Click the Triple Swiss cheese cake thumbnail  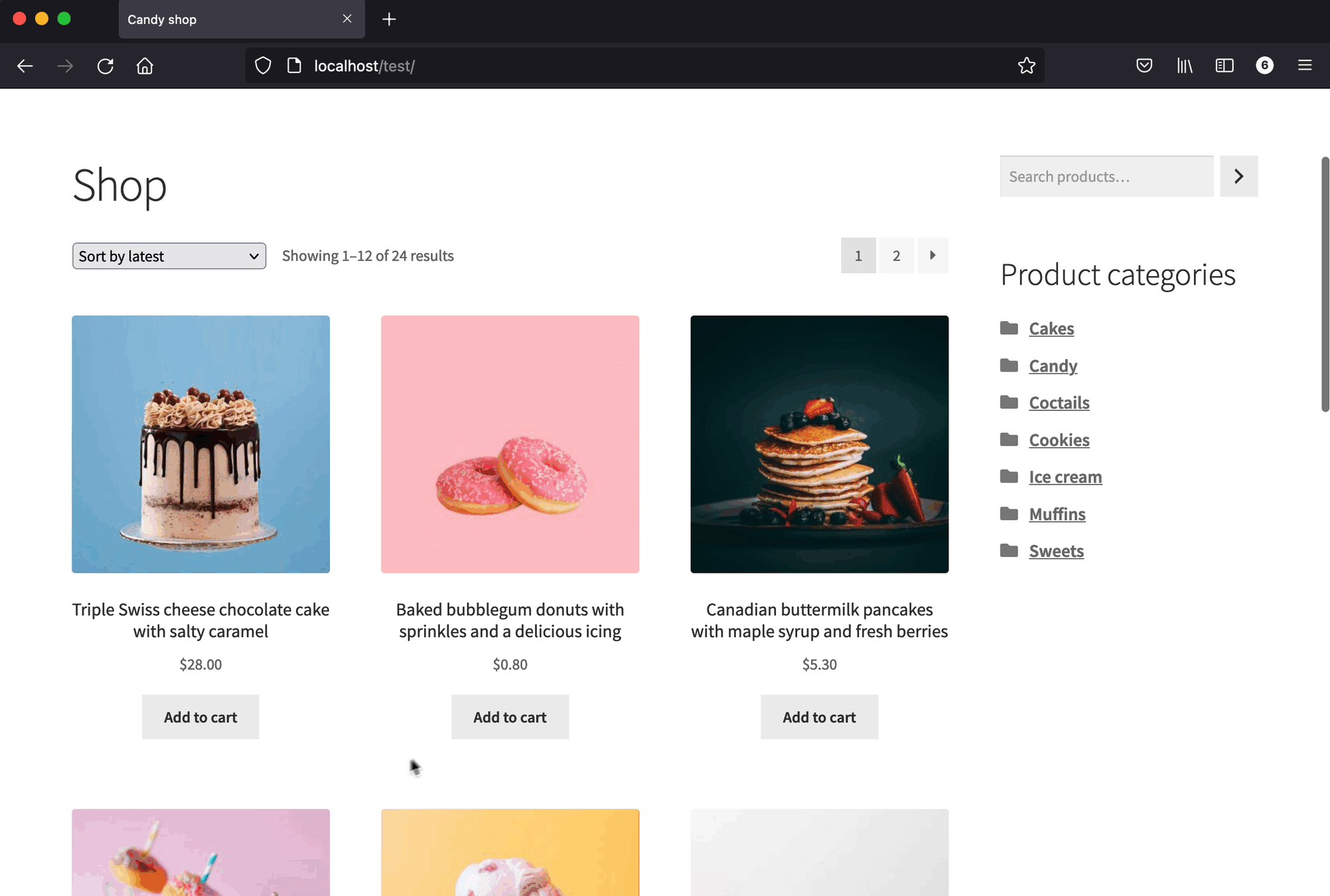[200, 444]
